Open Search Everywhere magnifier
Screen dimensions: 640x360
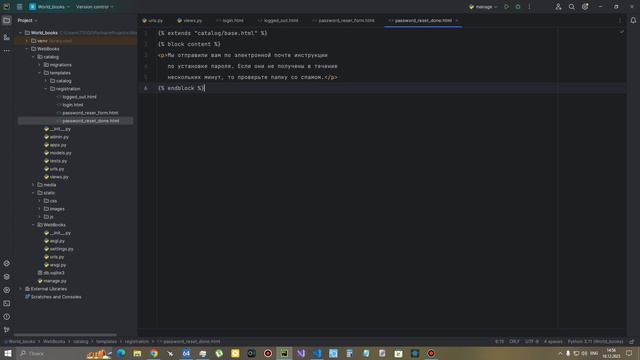coord(571,7)
